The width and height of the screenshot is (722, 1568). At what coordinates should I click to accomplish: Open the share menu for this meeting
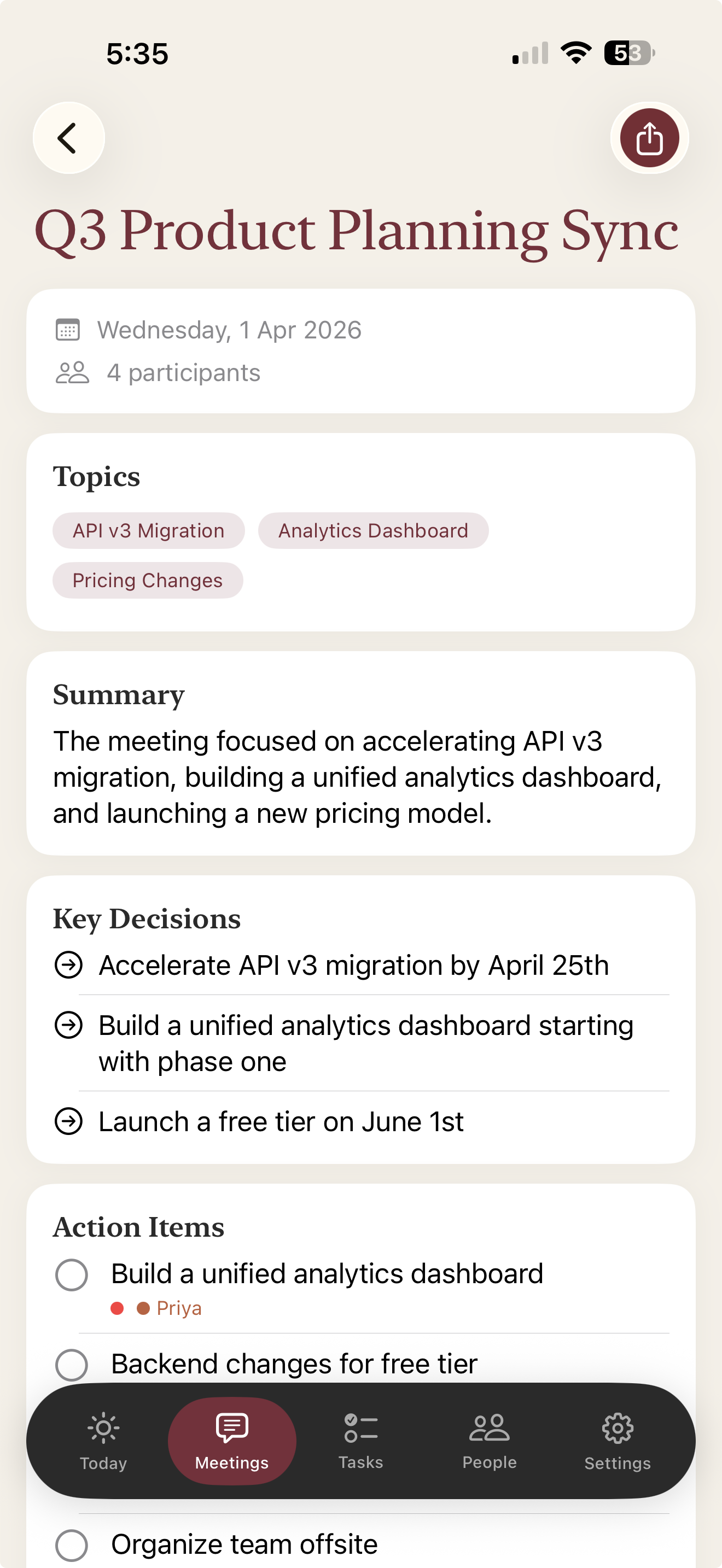(x=649, y=138)
